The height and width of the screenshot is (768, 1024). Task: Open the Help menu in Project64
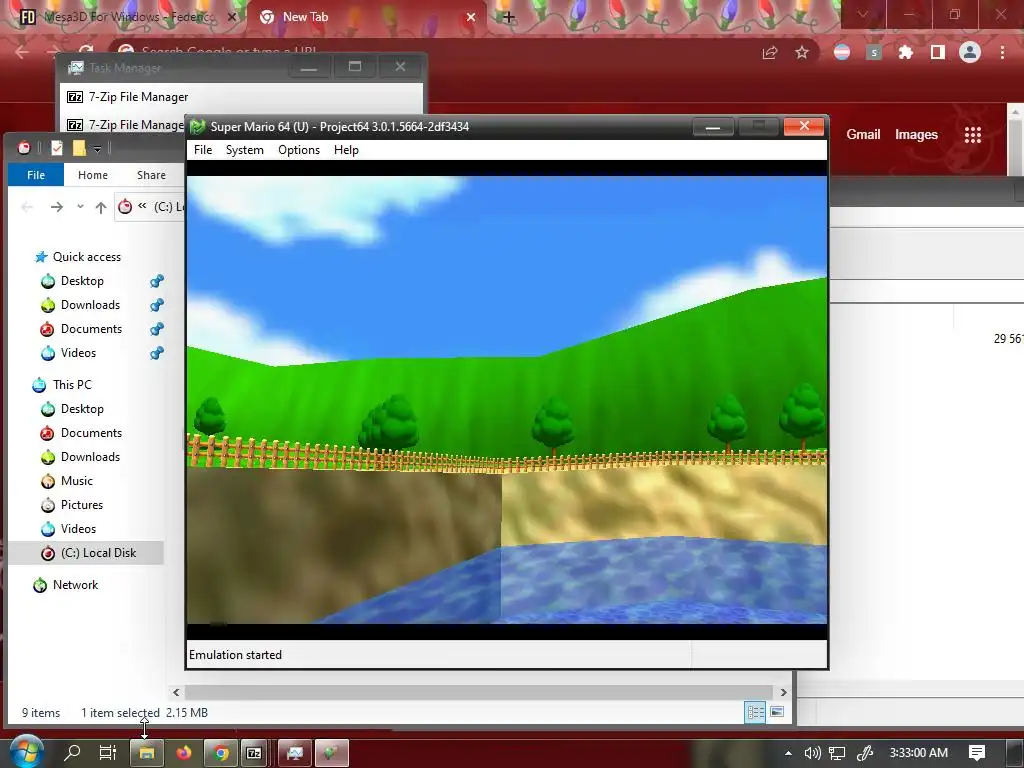click(346, 150)
